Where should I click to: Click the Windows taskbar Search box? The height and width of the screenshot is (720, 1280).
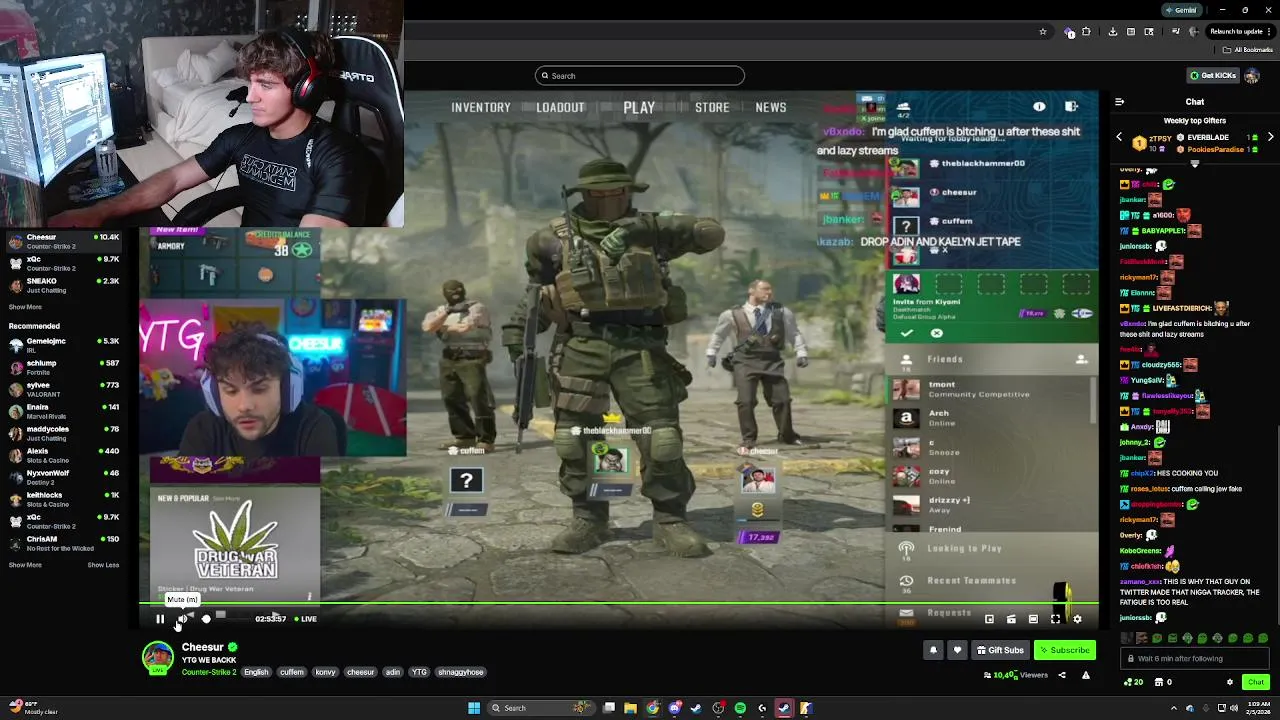coord(540,708)
